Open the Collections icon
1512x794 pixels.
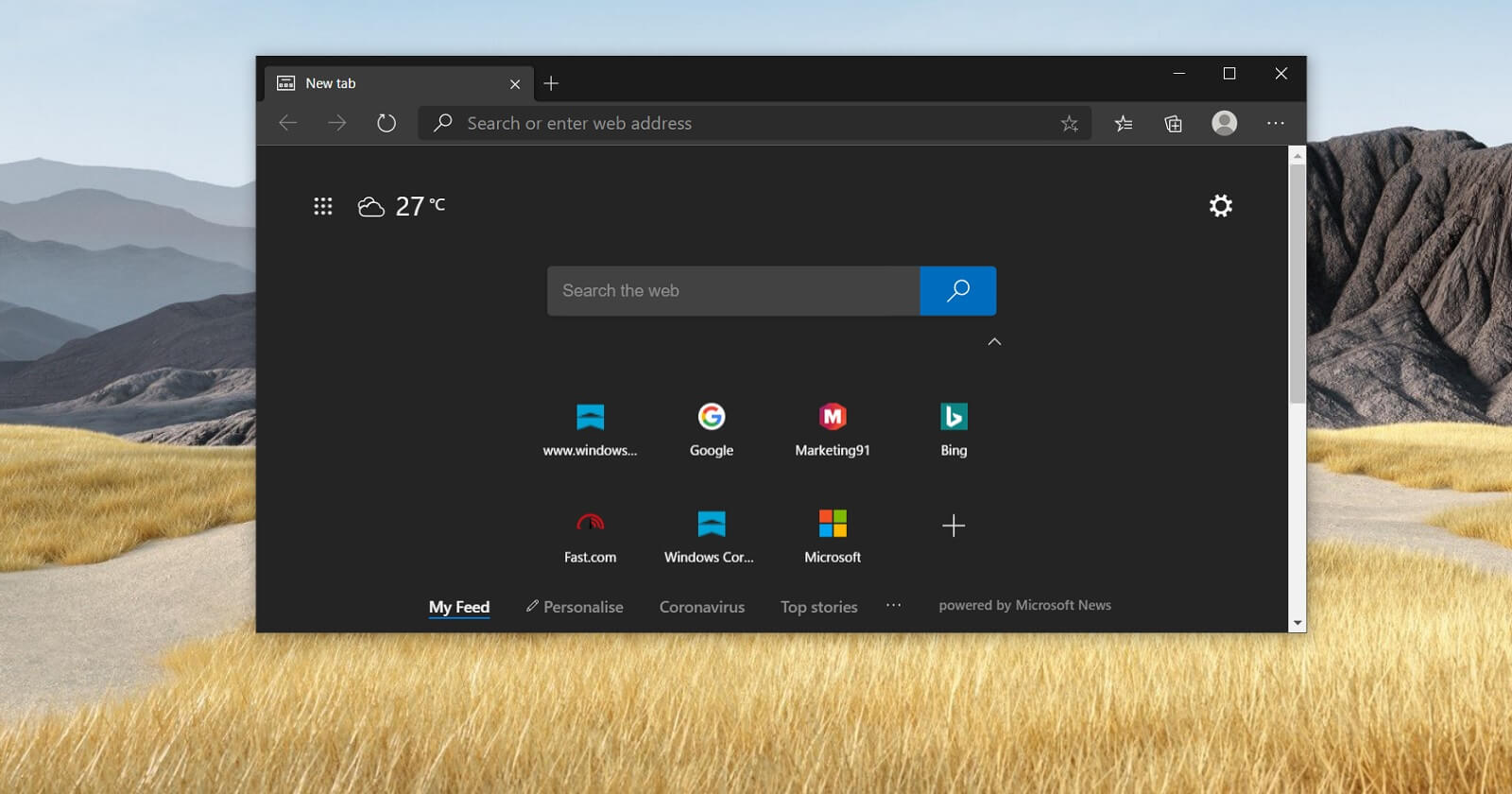(1174, 124)
